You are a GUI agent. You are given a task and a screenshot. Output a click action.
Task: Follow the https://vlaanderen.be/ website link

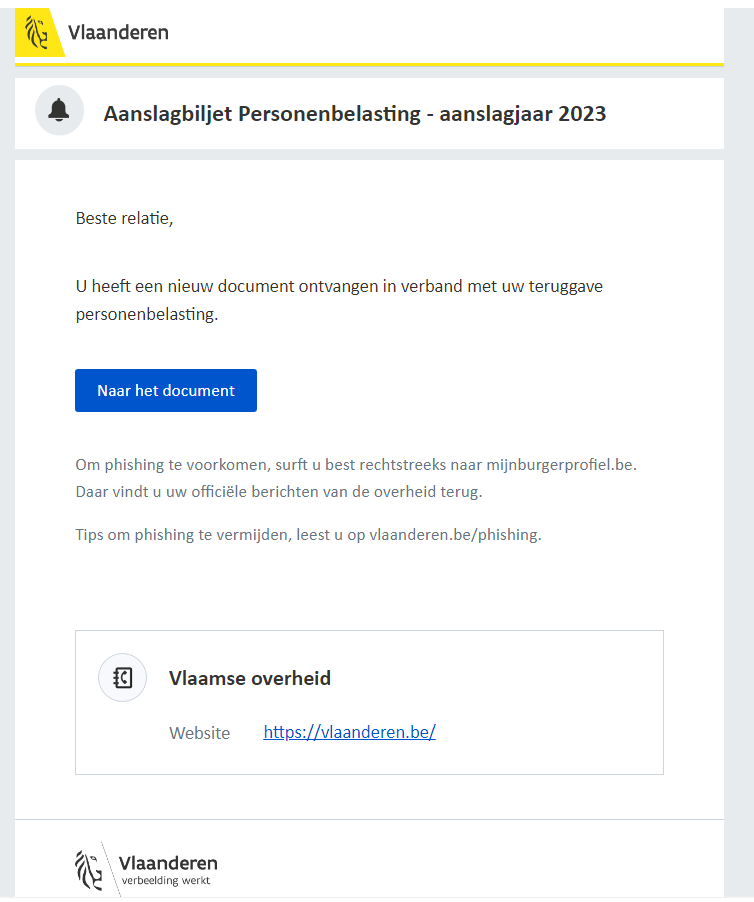(x=349, y=732)
